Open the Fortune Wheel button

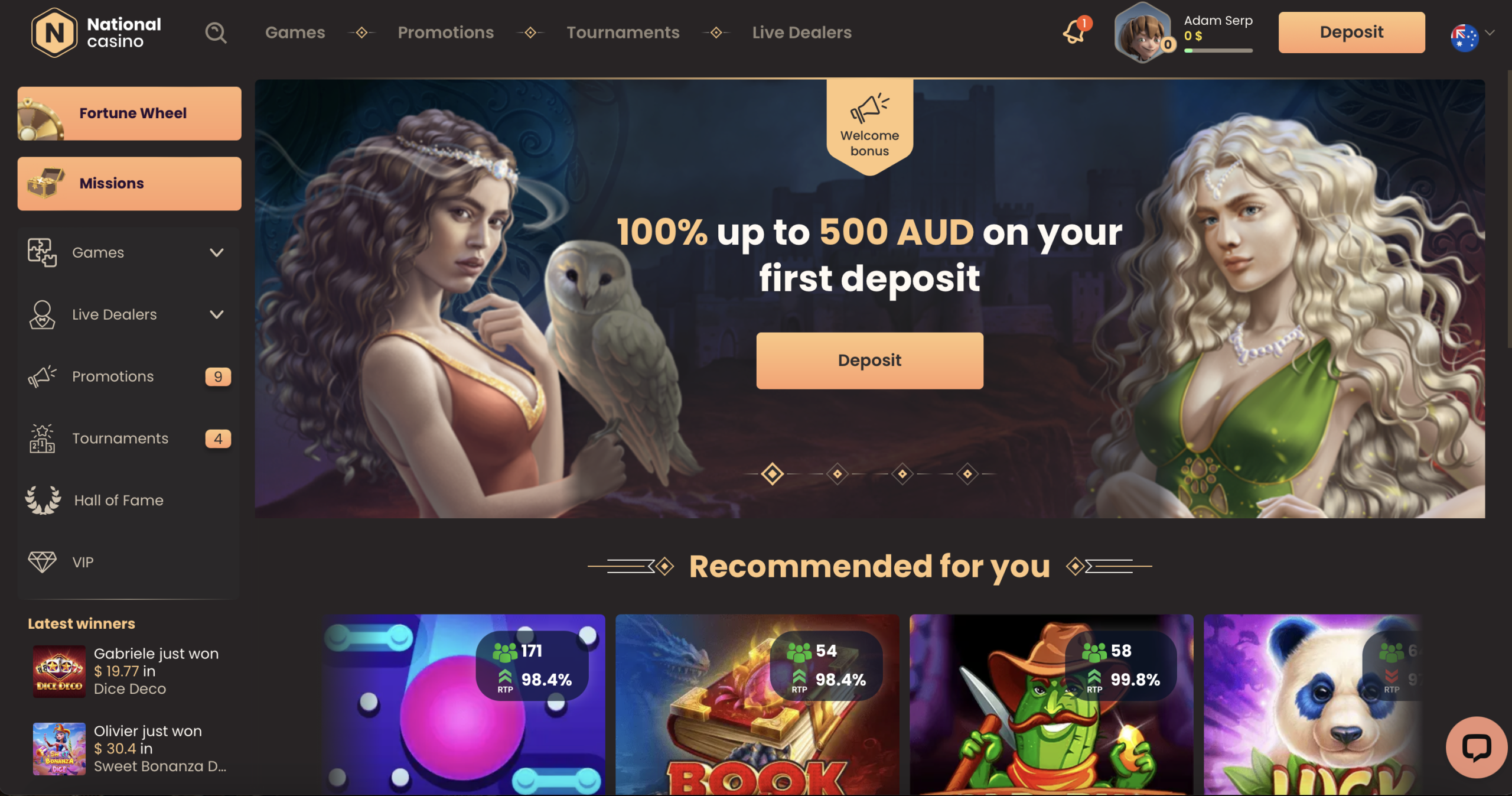(x=129, y=113)
